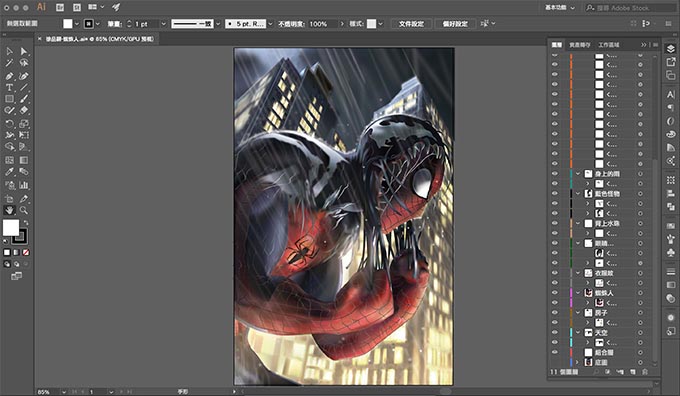
Task: Open the Character panel icon in dock
Action: [670, 94]
